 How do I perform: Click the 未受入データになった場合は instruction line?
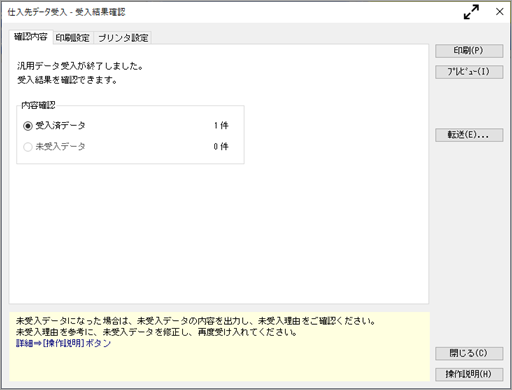pyautogui.click(x=196, y=321)
